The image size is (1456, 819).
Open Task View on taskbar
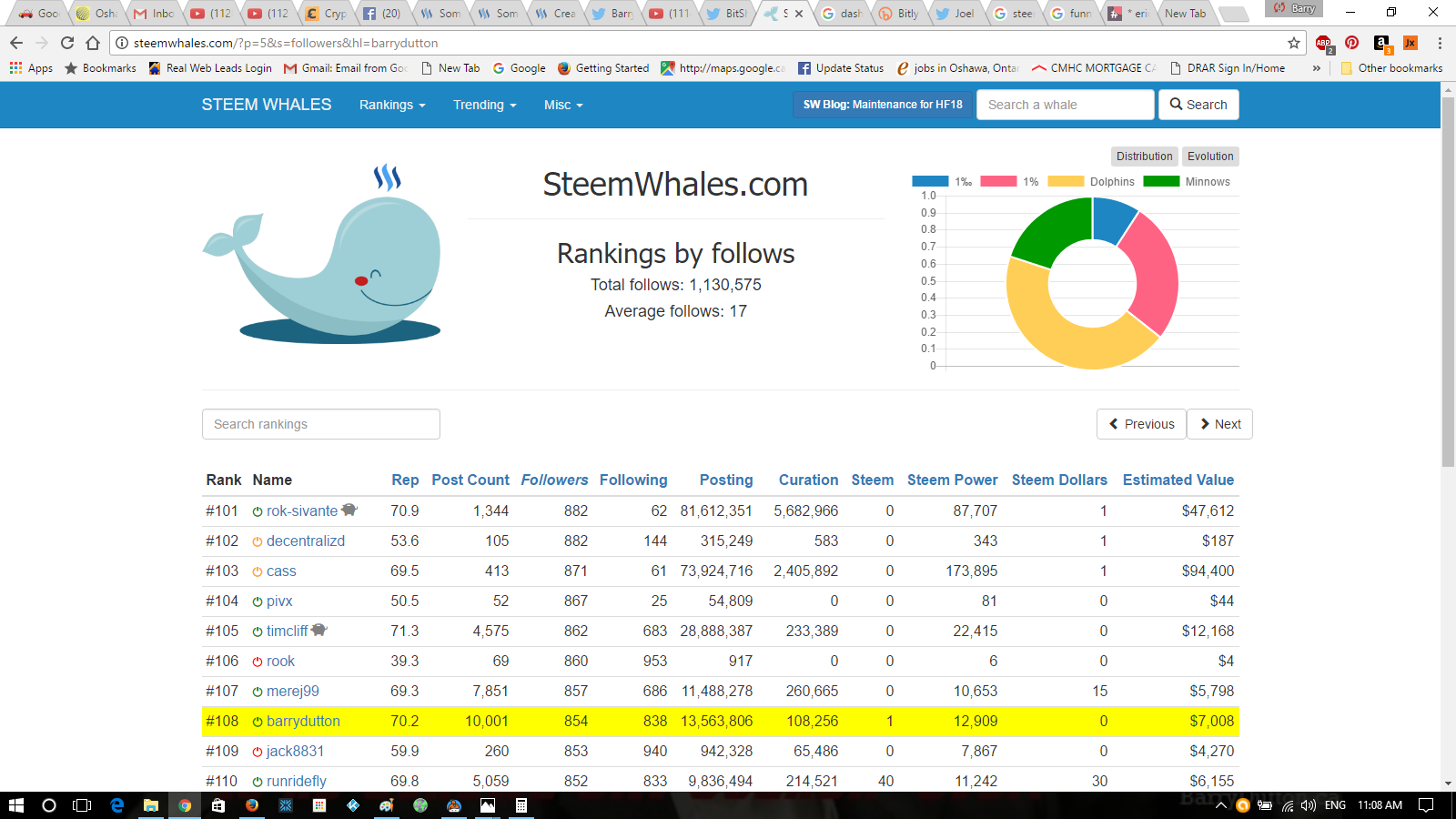tap(82, 805)
